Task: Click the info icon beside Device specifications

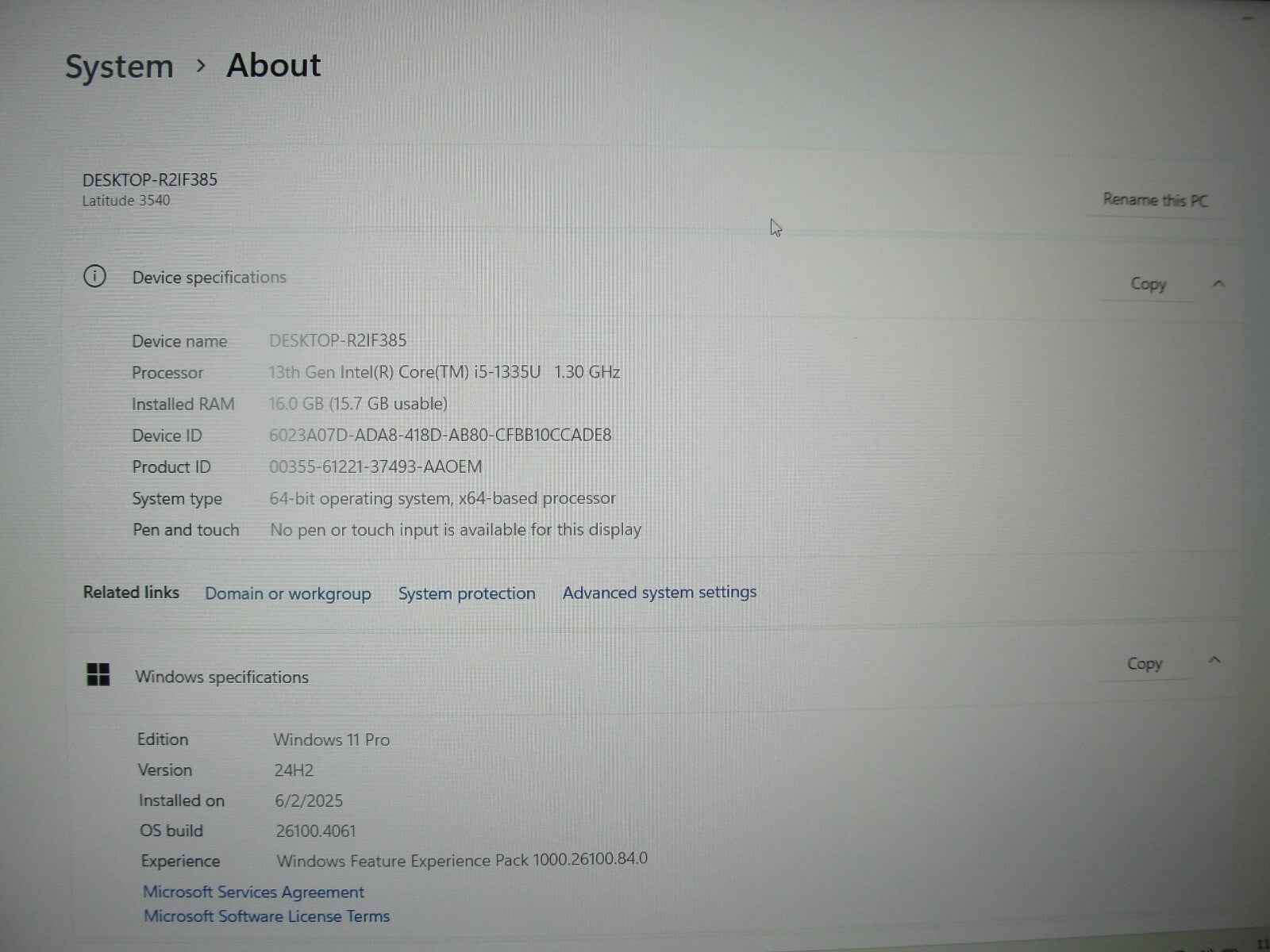Action: 94,276
